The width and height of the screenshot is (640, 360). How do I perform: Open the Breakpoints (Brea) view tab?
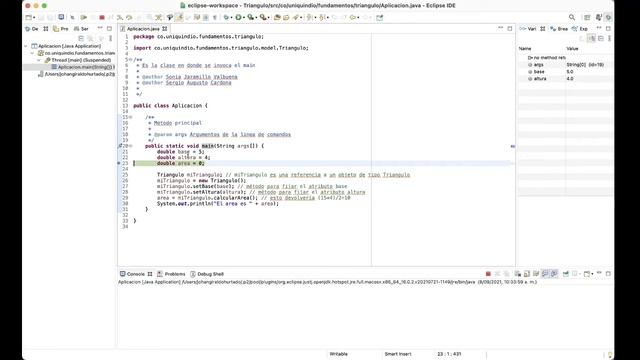[559, 29]
